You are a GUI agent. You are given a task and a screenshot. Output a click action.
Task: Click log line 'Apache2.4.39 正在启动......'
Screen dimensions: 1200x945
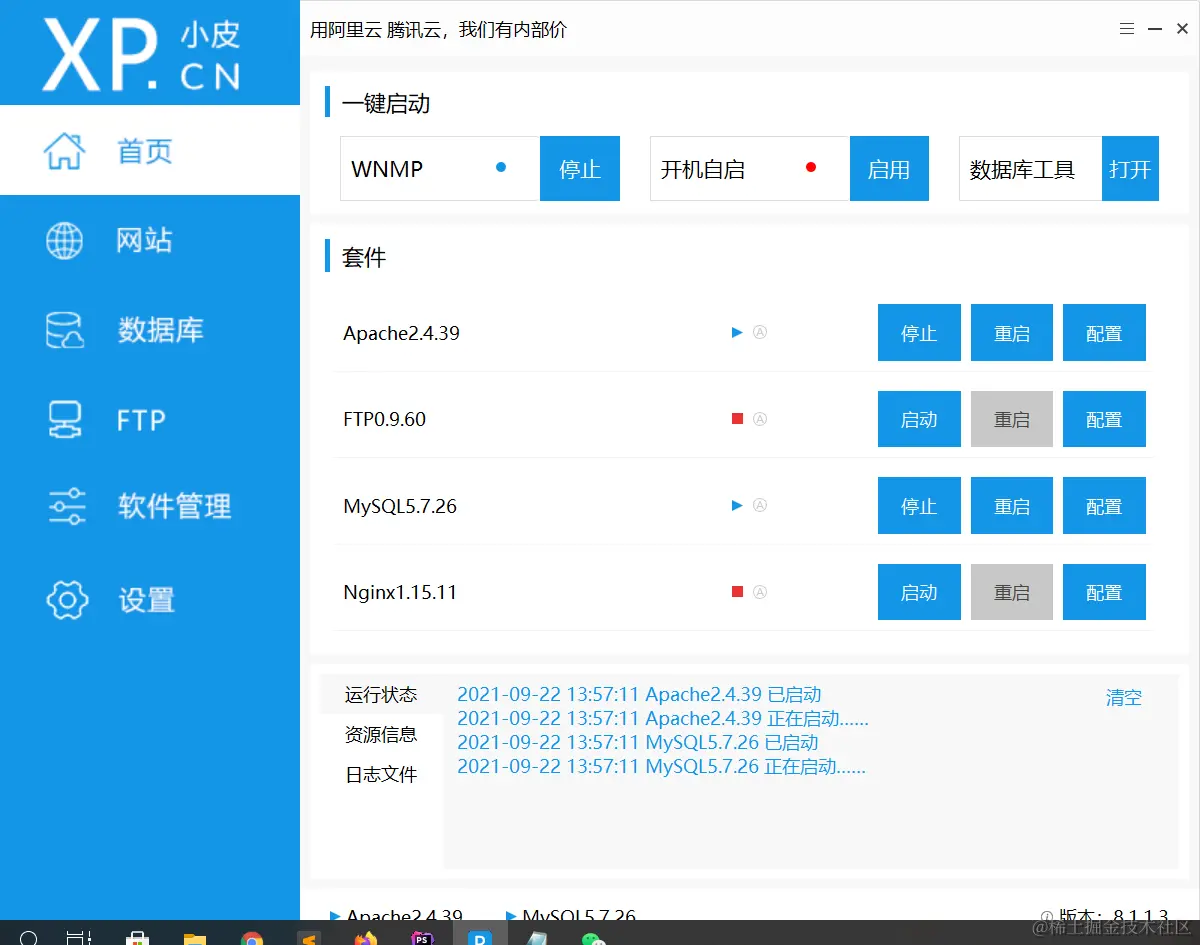tap(662, 718)
